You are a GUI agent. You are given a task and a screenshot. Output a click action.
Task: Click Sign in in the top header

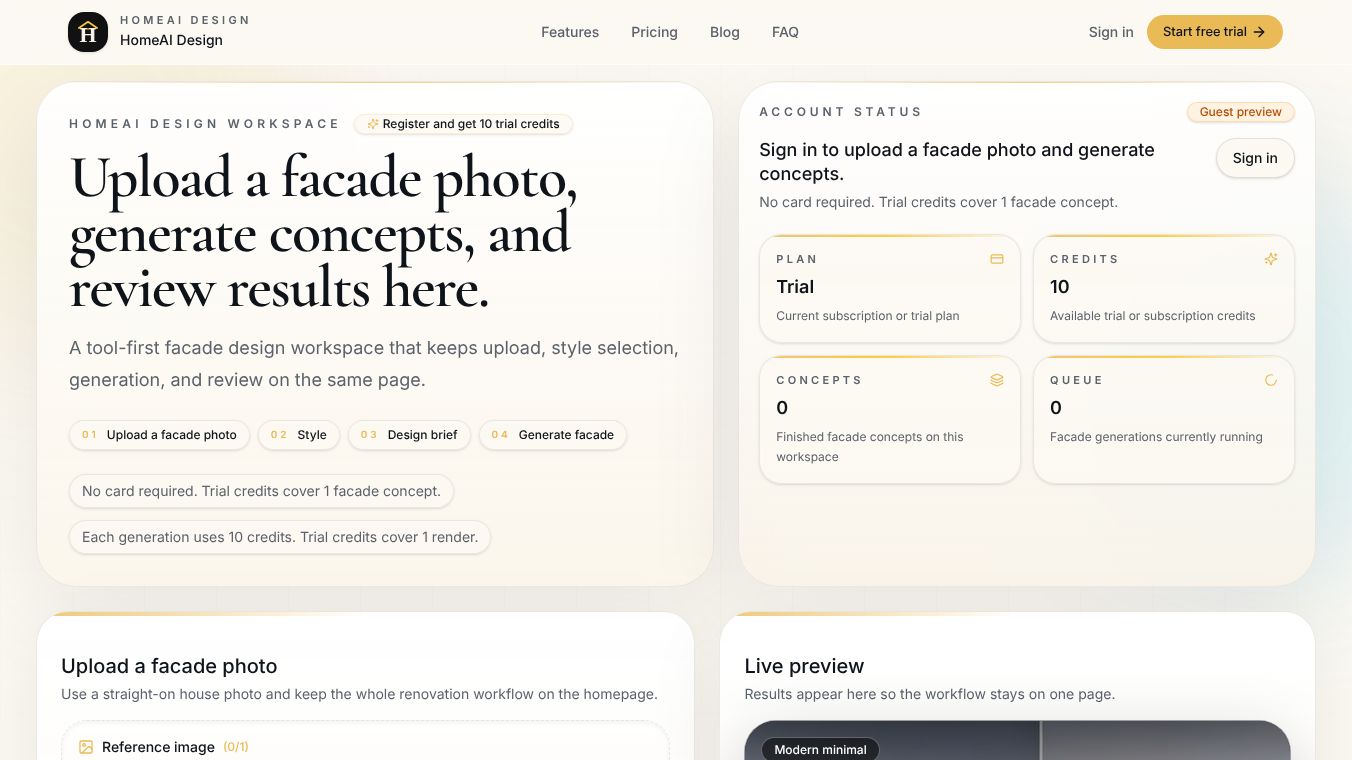(x=1111, y=32)
